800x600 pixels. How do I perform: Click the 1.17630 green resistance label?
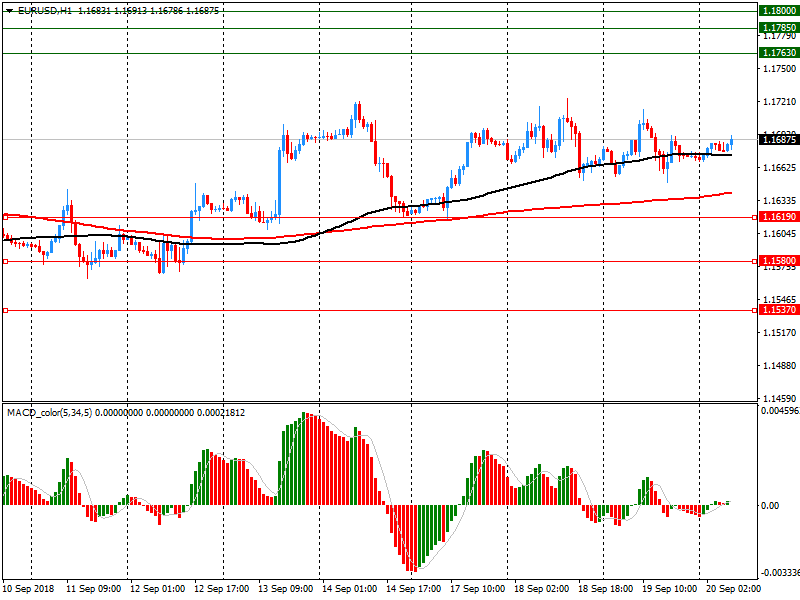(x=778, y=52)
